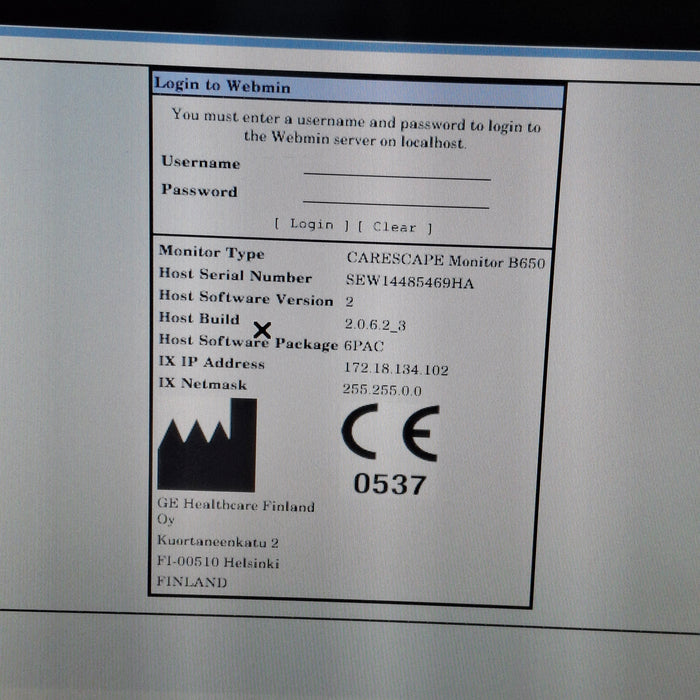
Task: Click the Username input field
Action: pos(397,171)
